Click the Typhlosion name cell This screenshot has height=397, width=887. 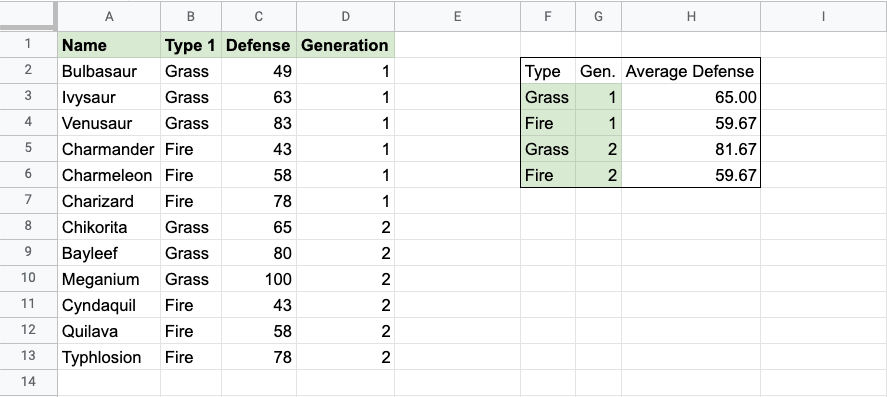(109, 357)
